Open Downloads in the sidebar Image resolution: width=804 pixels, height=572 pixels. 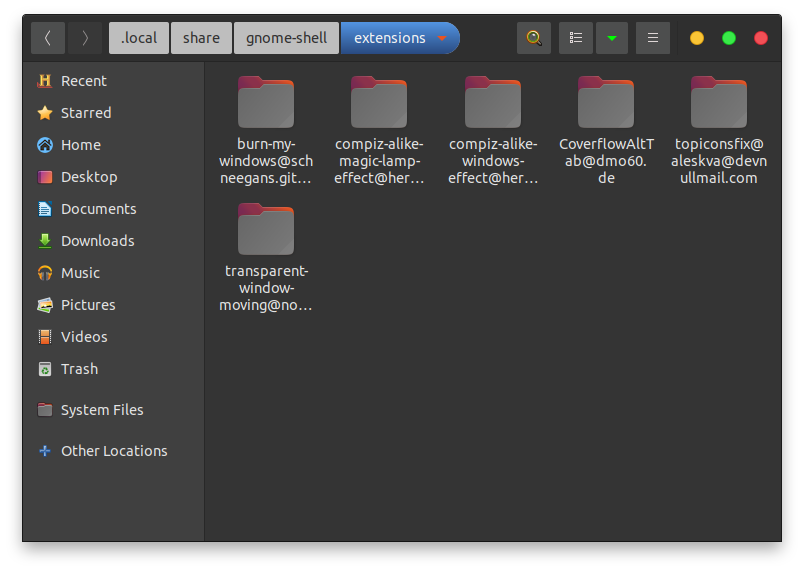pyautogui.click(x=113, y=241)
